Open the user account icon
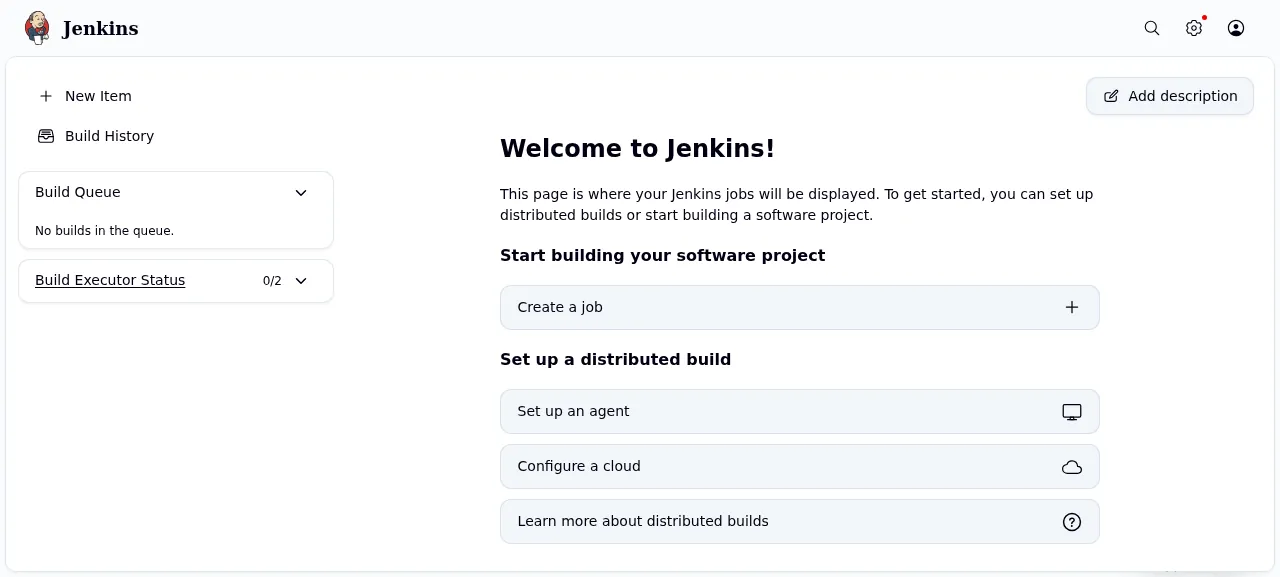Screen dimensions: 1280x577 click(x=1236, y=28)
